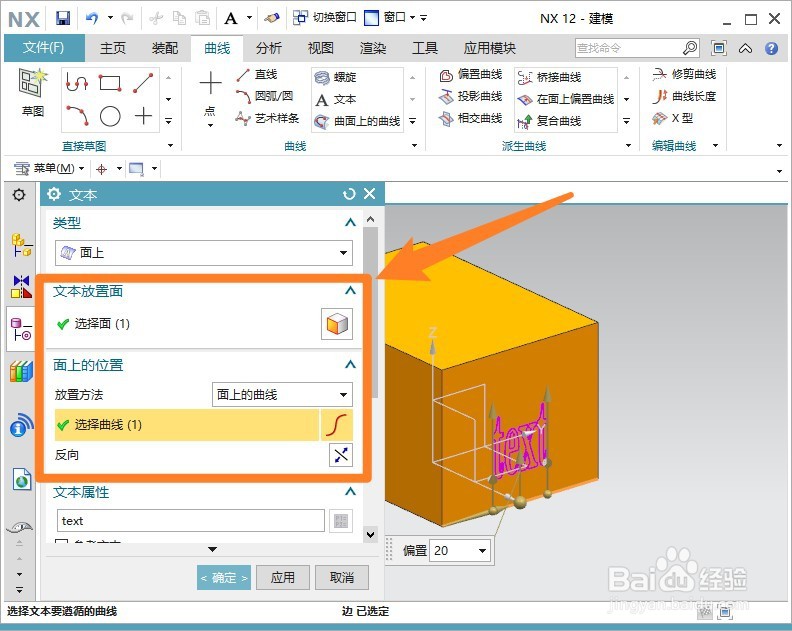Click the Save icon in title bar
The height and width of the screenshot is (631, 792).
[63, 18]
